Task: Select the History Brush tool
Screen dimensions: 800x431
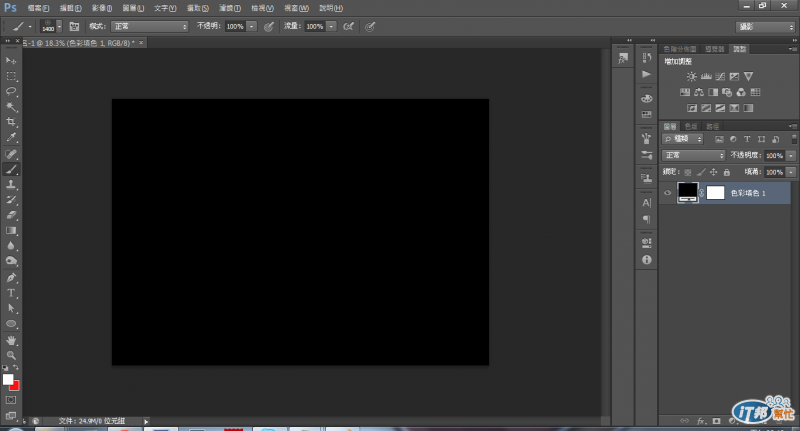Action: pyautogui.click(x=11, y=200)
